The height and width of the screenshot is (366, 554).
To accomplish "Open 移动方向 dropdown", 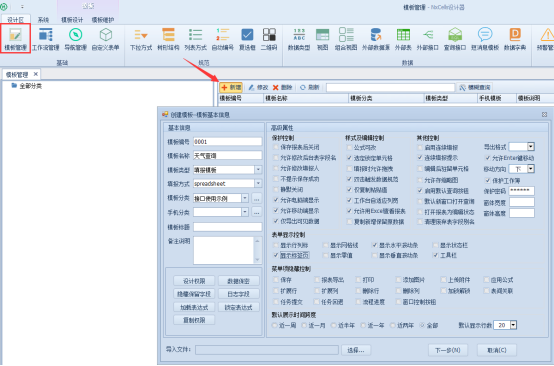I will point(531,169).
